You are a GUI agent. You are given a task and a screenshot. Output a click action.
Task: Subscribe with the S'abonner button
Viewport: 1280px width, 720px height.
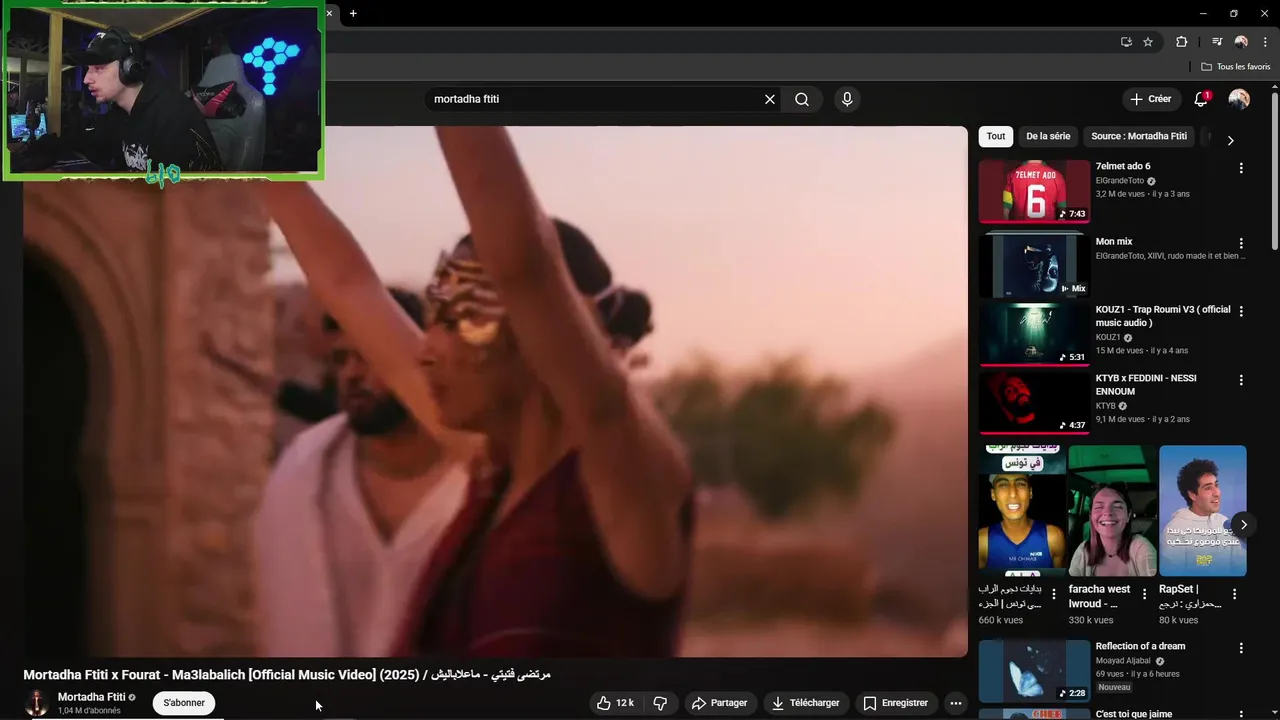[x=184, y=703]
